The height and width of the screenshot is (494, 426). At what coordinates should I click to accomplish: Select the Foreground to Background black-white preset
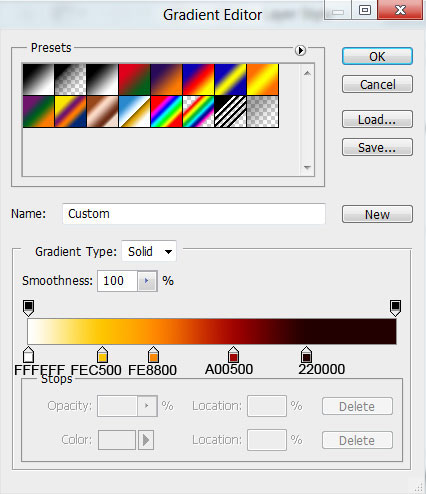(38, 80)
